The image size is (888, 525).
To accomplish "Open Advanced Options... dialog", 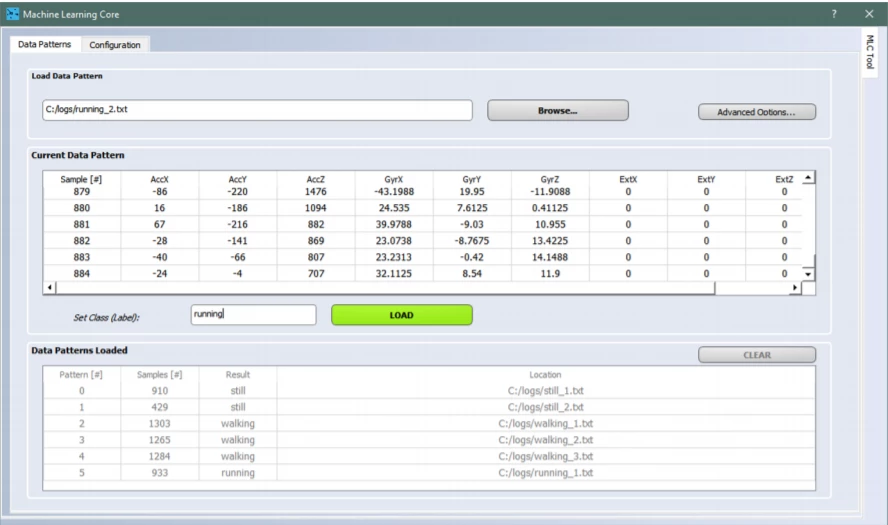I will tap(757, 112).
